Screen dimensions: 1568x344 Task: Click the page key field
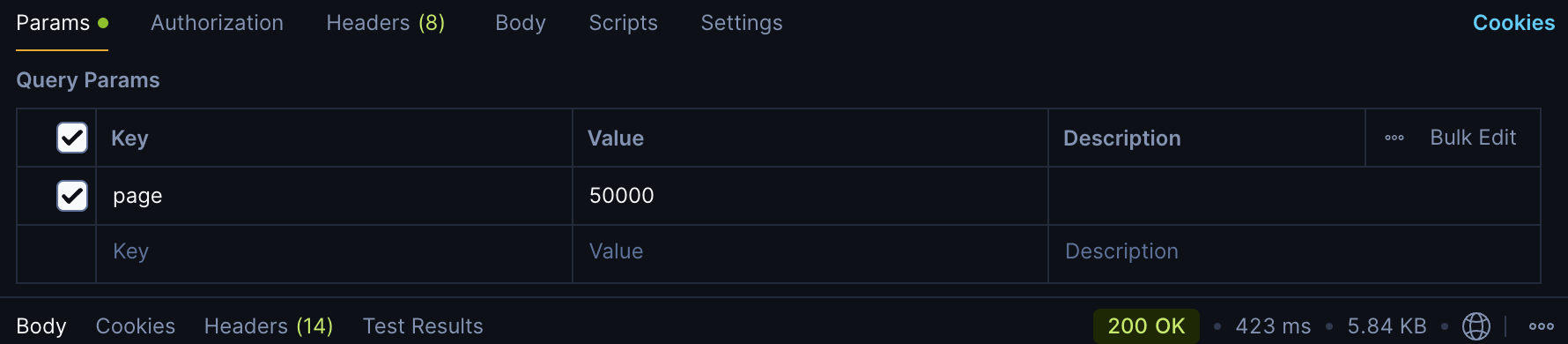tap(334, 196)
